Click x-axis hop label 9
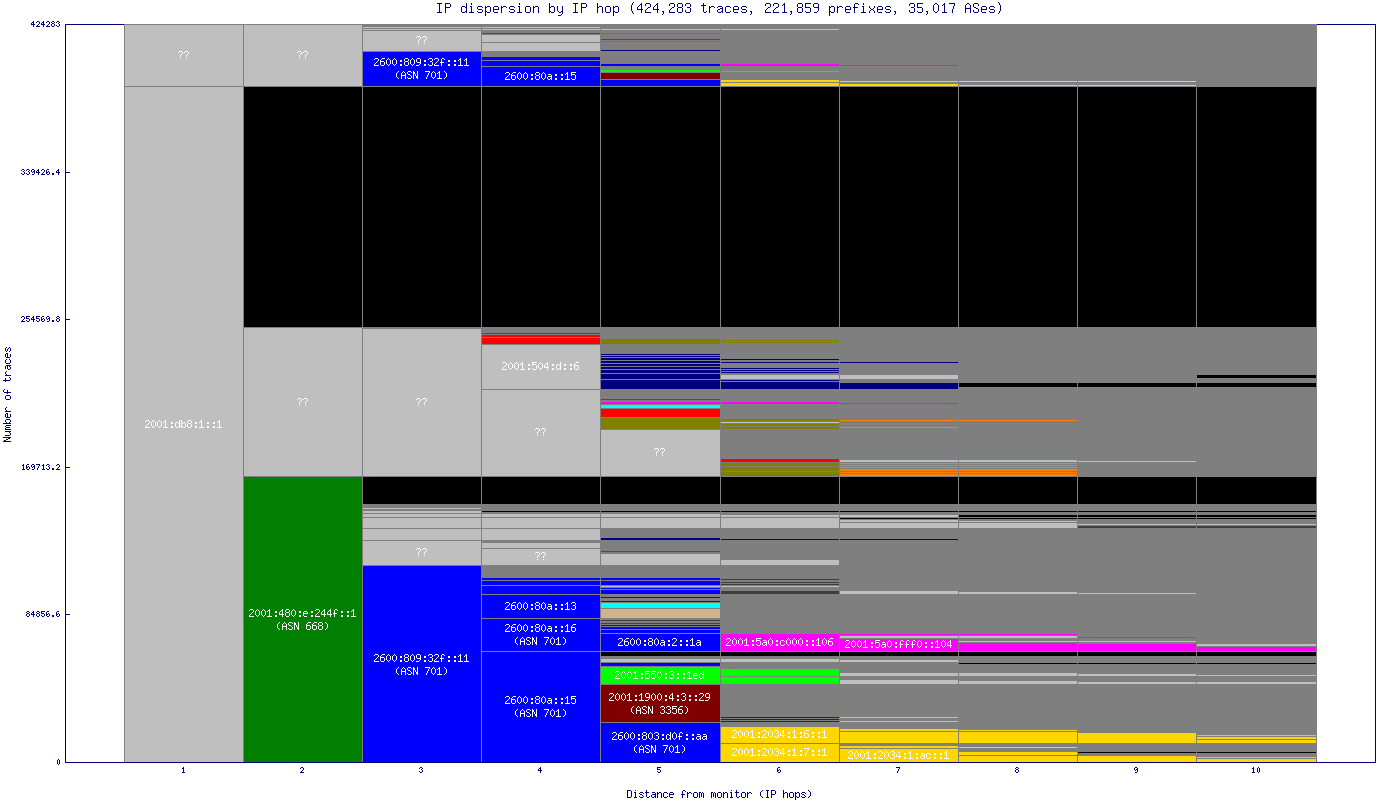The image size is (1376, 800). (1137, 771)
